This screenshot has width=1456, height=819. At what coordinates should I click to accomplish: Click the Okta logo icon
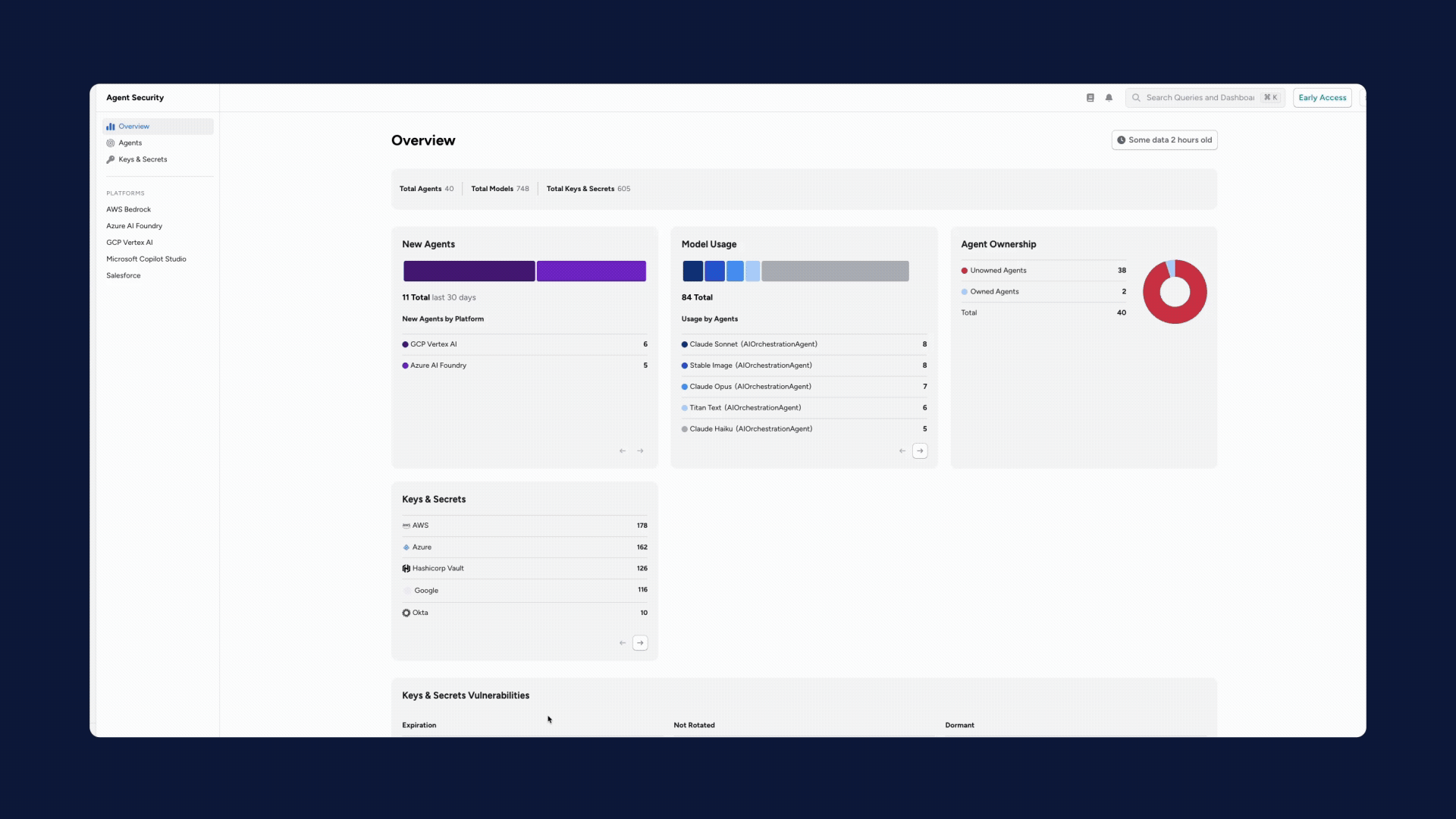click(406, 613)
